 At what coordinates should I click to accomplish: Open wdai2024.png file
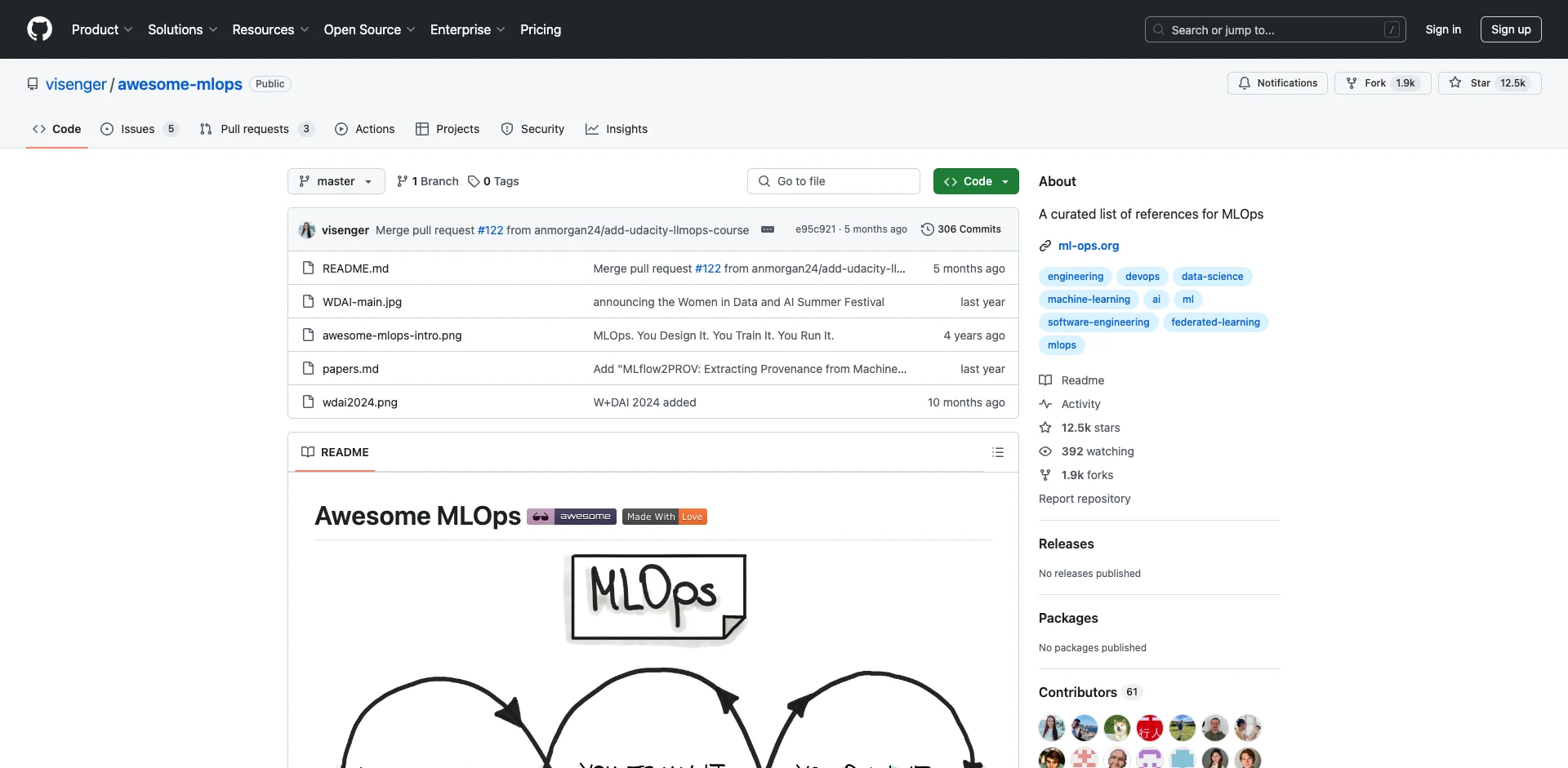click(x=360, y=402)
